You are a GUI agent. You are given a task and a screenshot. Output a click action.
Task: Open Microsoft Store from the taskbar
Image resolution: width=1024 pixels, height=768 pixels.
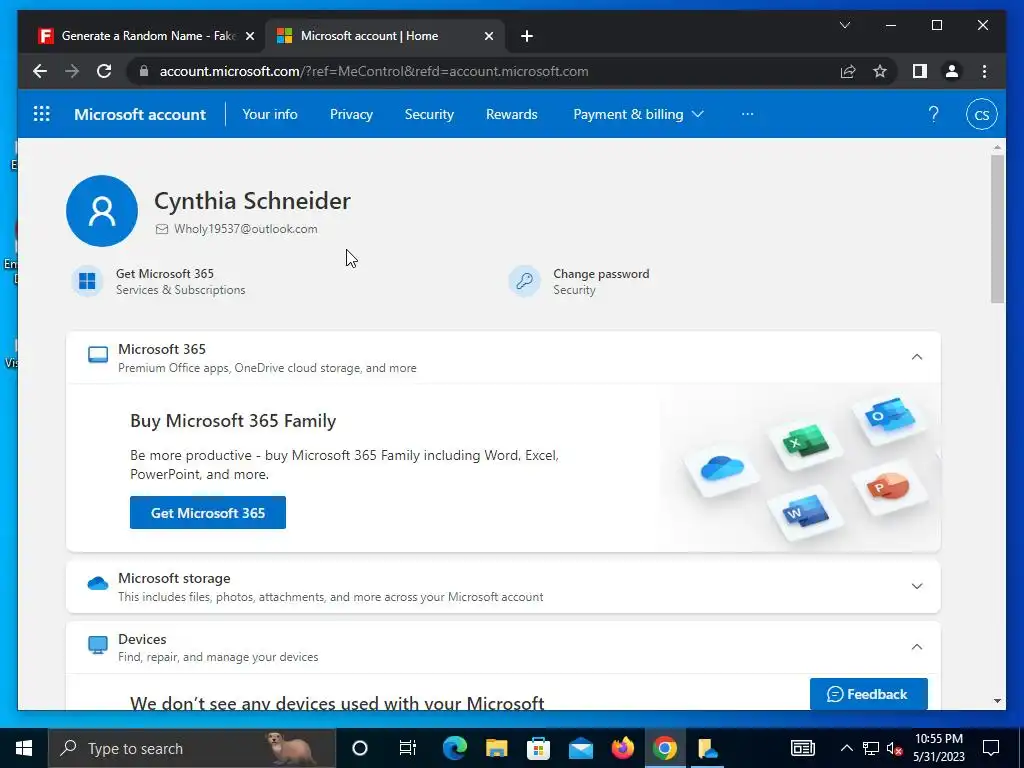(538, 748)
